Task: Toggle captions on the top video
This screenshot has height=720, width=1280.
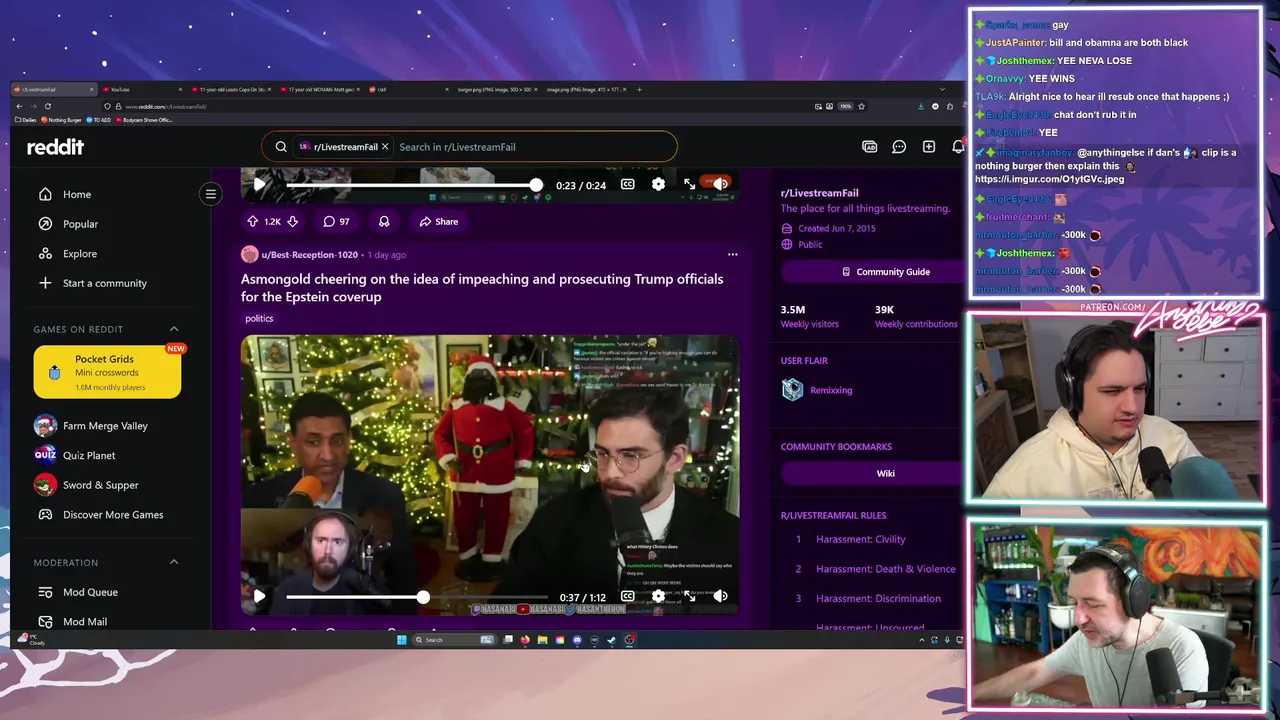Action: pyautogui.click(x=627, y=185)
